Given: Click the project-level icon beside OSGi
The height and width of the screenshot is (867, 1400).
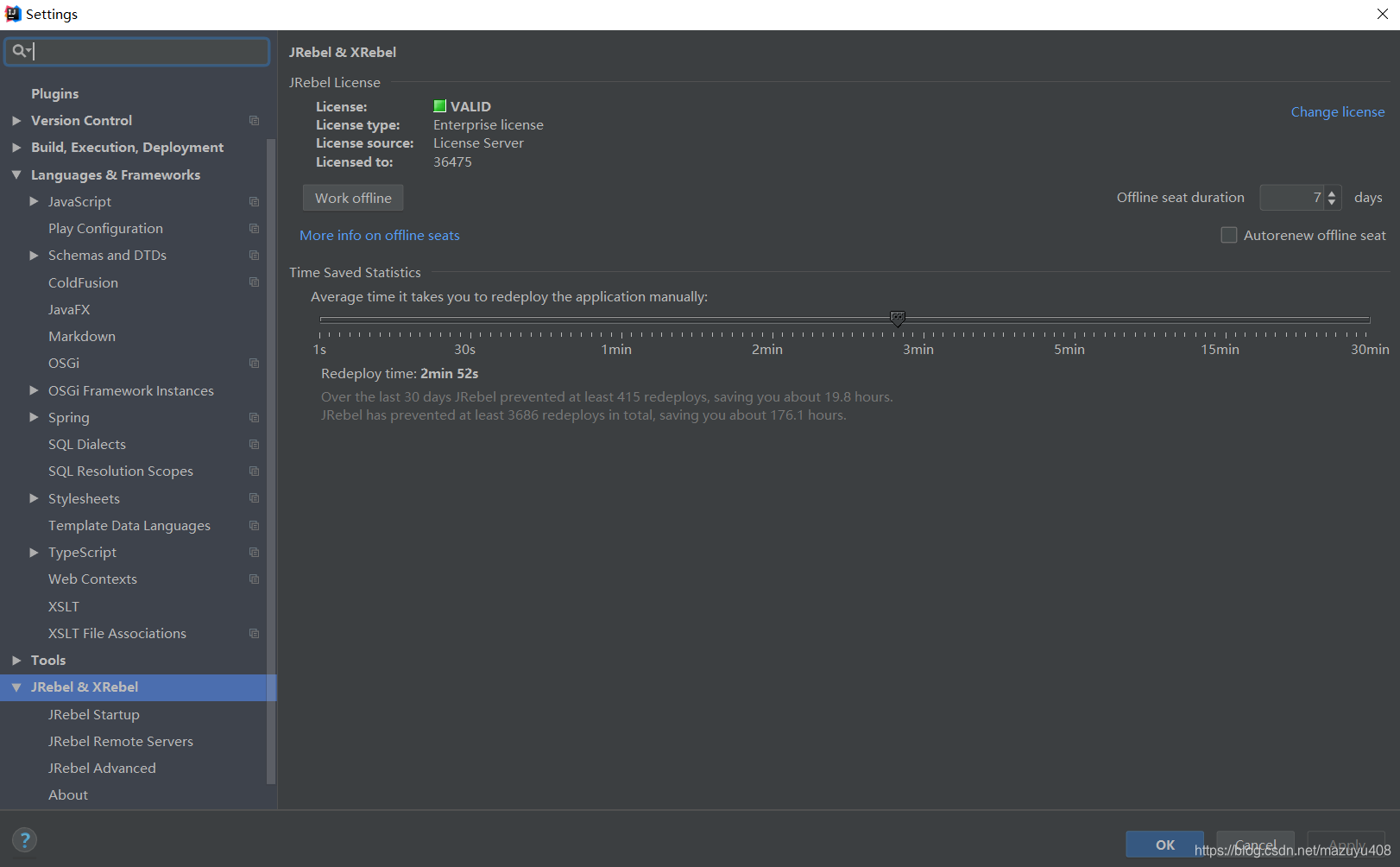Looking at the screenshot, I should pos(254,364).
